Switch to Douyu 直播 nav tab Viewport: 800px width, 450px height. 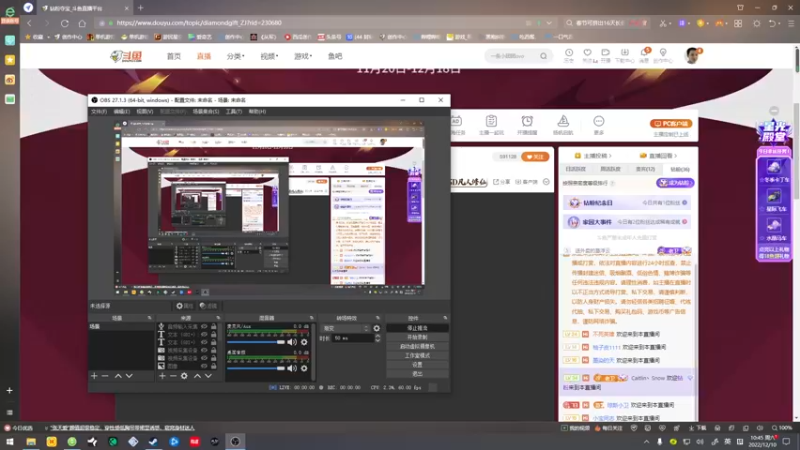tap(204, 56)
